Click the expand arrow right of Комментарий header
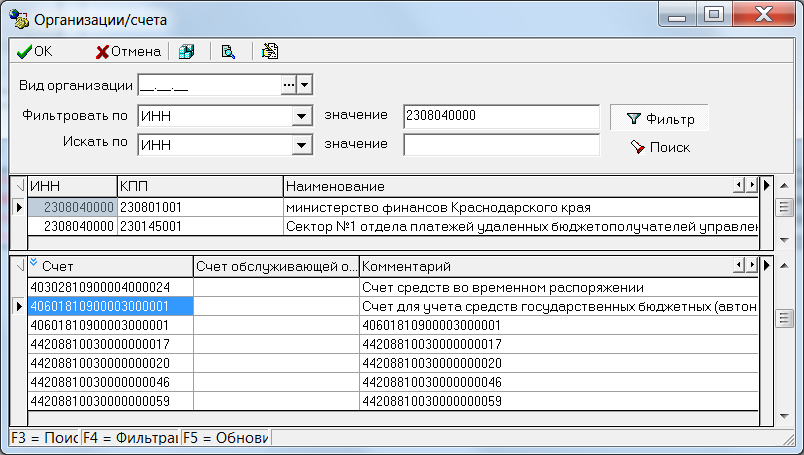 [x=765, y=266]
